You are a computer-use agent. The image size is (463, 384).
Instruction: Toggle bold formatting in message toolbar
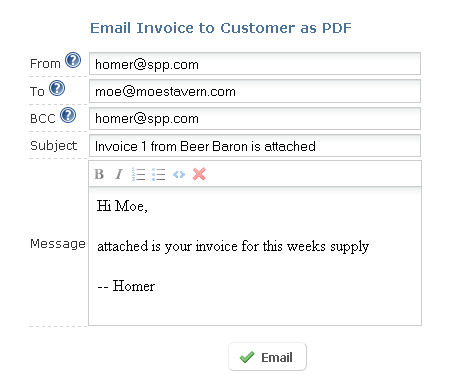(x=99, y=174)
